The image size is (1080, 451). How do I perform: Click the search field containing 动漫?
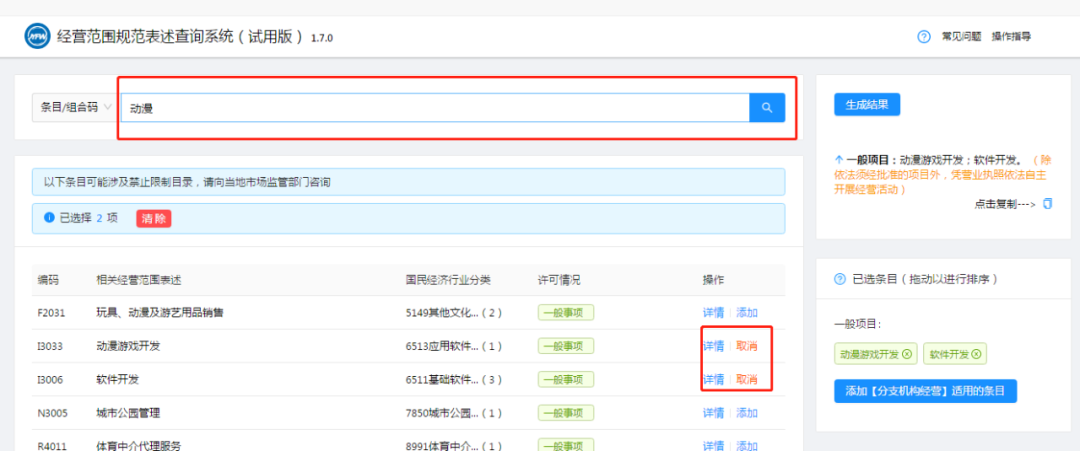point(435,107)
